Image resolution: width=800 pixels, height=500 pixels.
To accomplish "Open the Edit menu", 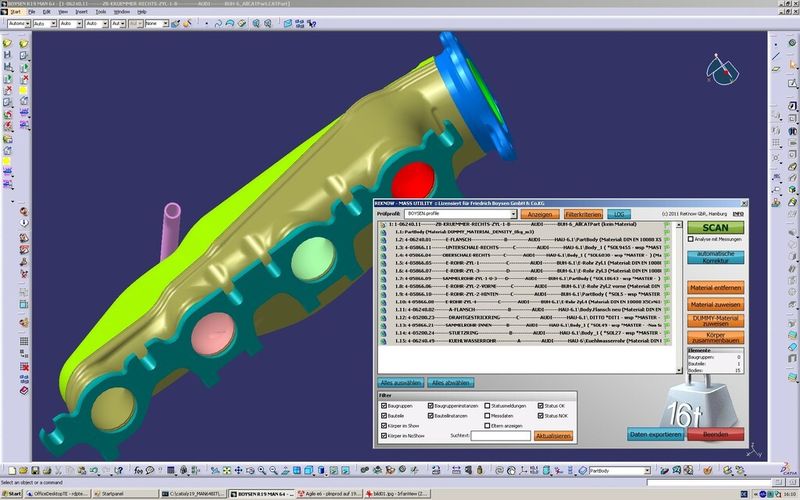I will click(x=46, y=11).
